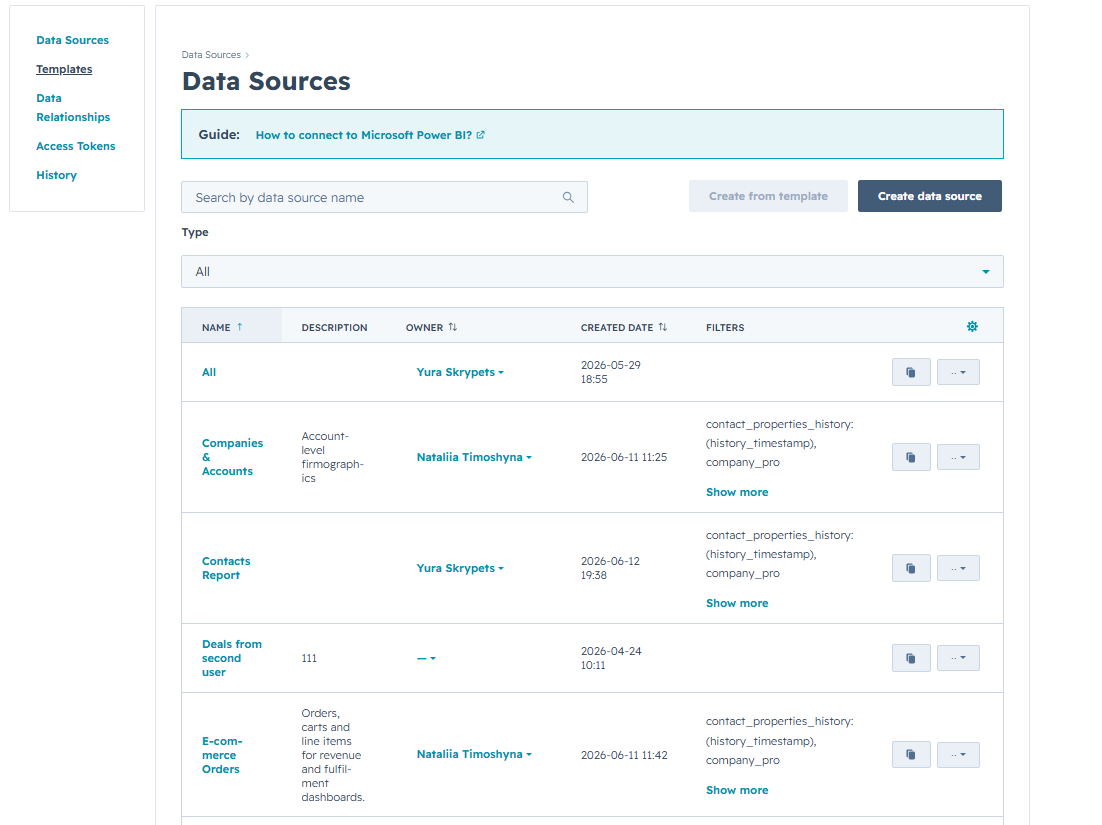Open Deals from second user data source
This screenshot has width=1102, height=825.
(231, 658)
